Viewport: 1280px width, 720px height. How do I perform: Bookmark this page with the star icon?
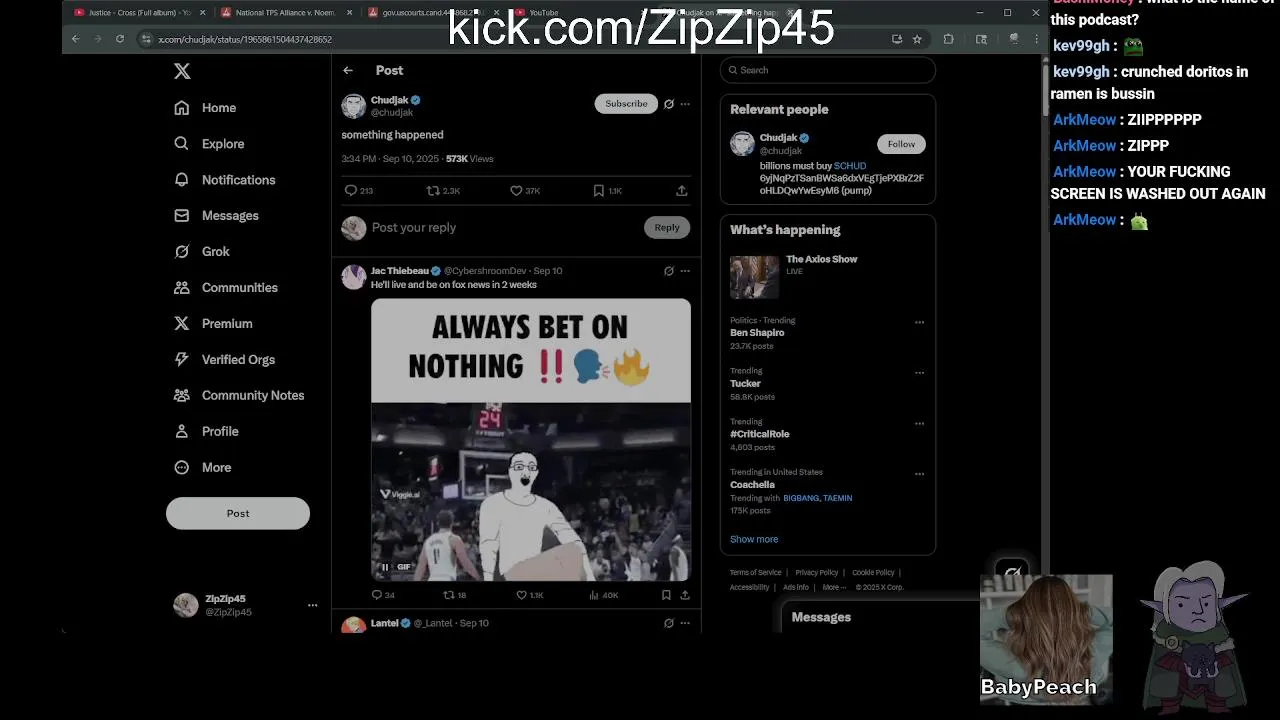(x=917, y=39)
